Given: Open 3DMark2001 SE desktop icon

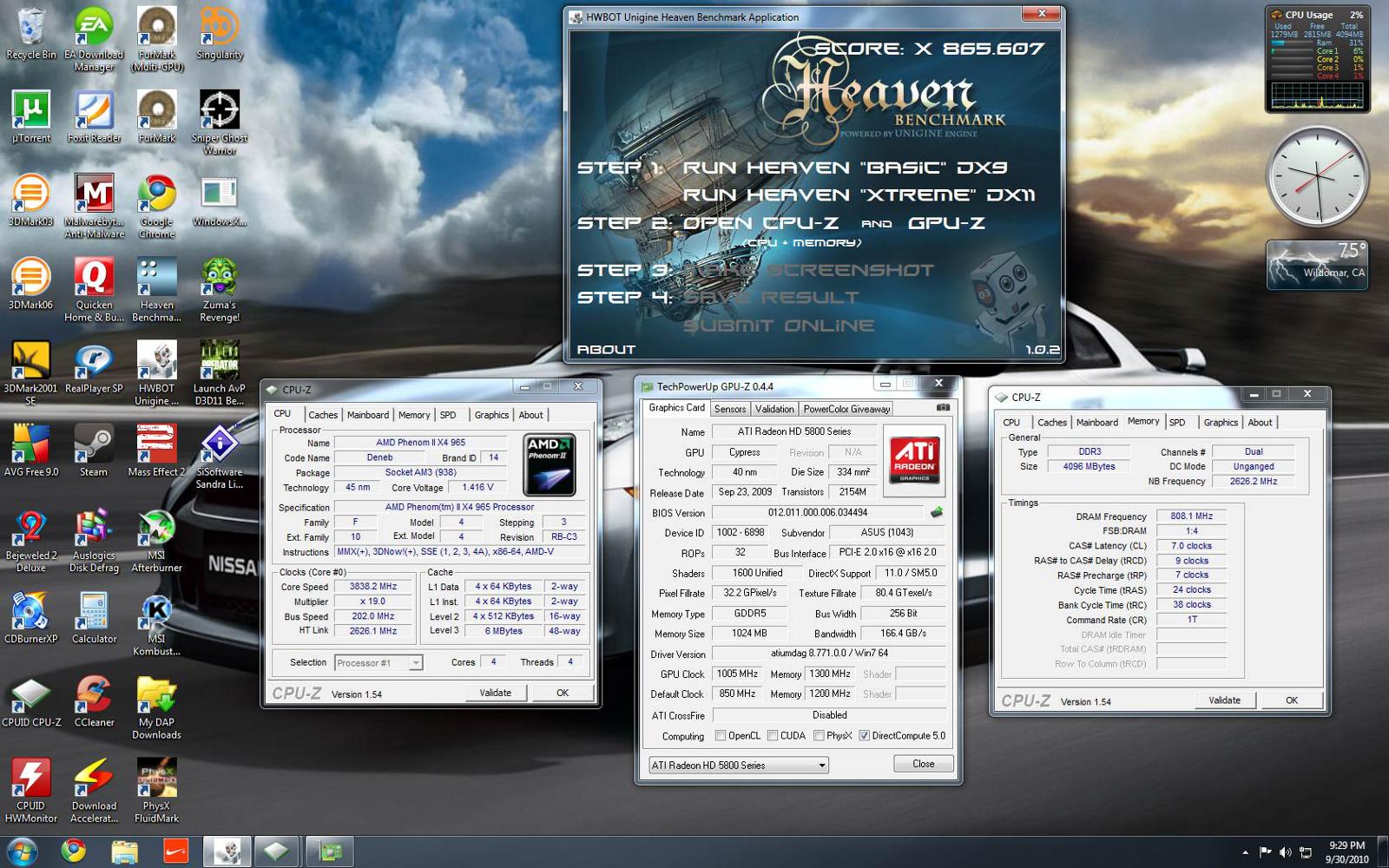Looking at the screenshot, I should (31, 372).
